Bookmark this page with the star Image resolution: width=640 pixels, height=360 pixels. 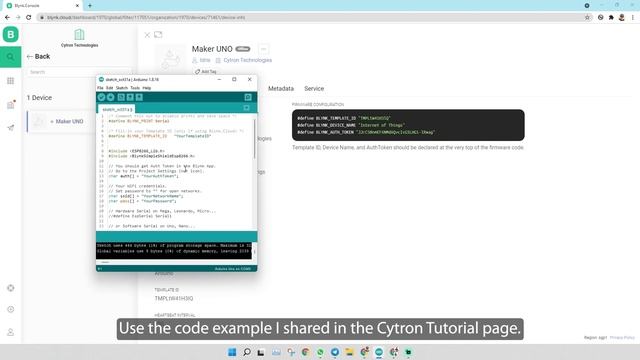click(x=587, y=18)
